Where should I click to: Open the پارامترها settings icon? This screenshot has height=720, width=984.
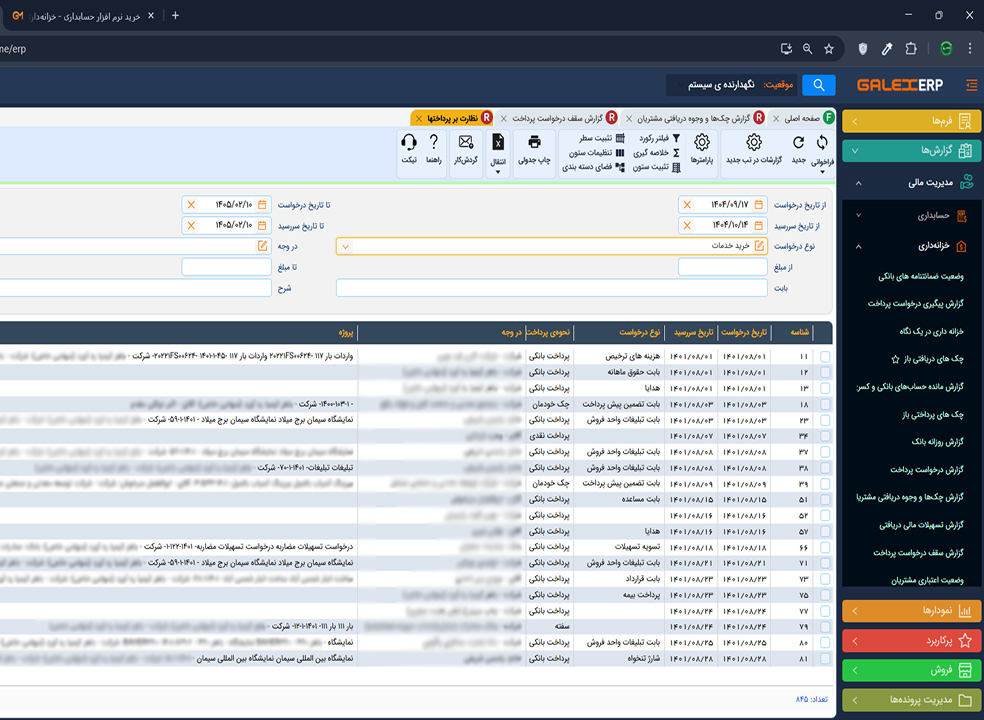(x=702, y=142)
